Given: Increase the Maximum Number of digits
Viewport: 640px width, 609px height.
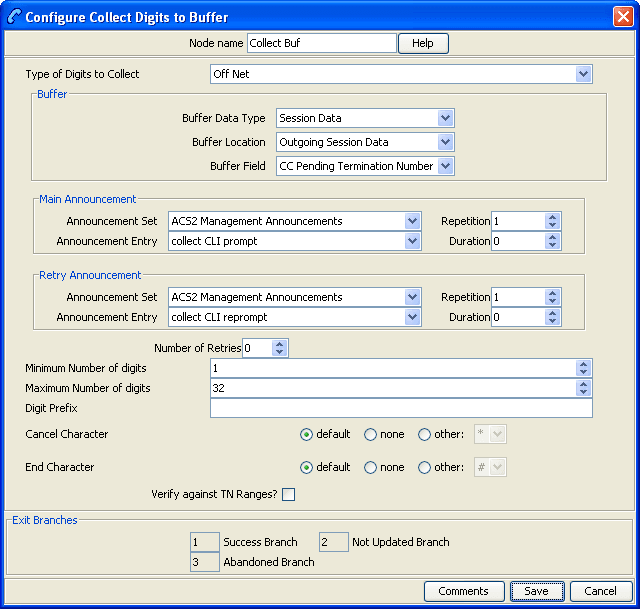Looking at the screenshot, I should pos(584,384).
